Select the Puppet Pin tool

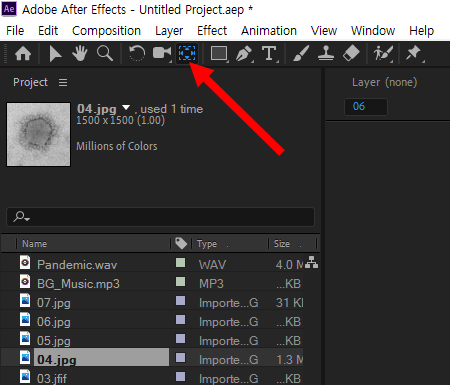[x=414, y=53]
